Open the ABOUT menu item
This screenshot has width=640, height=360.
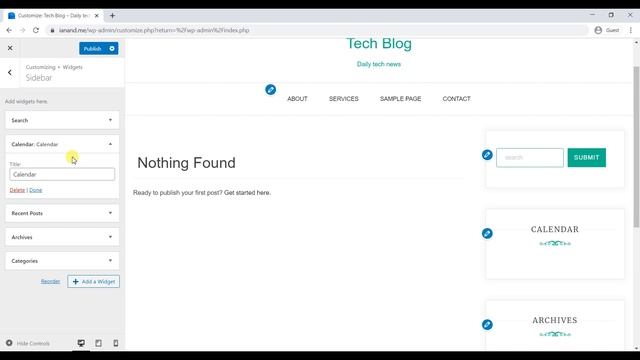297,99
